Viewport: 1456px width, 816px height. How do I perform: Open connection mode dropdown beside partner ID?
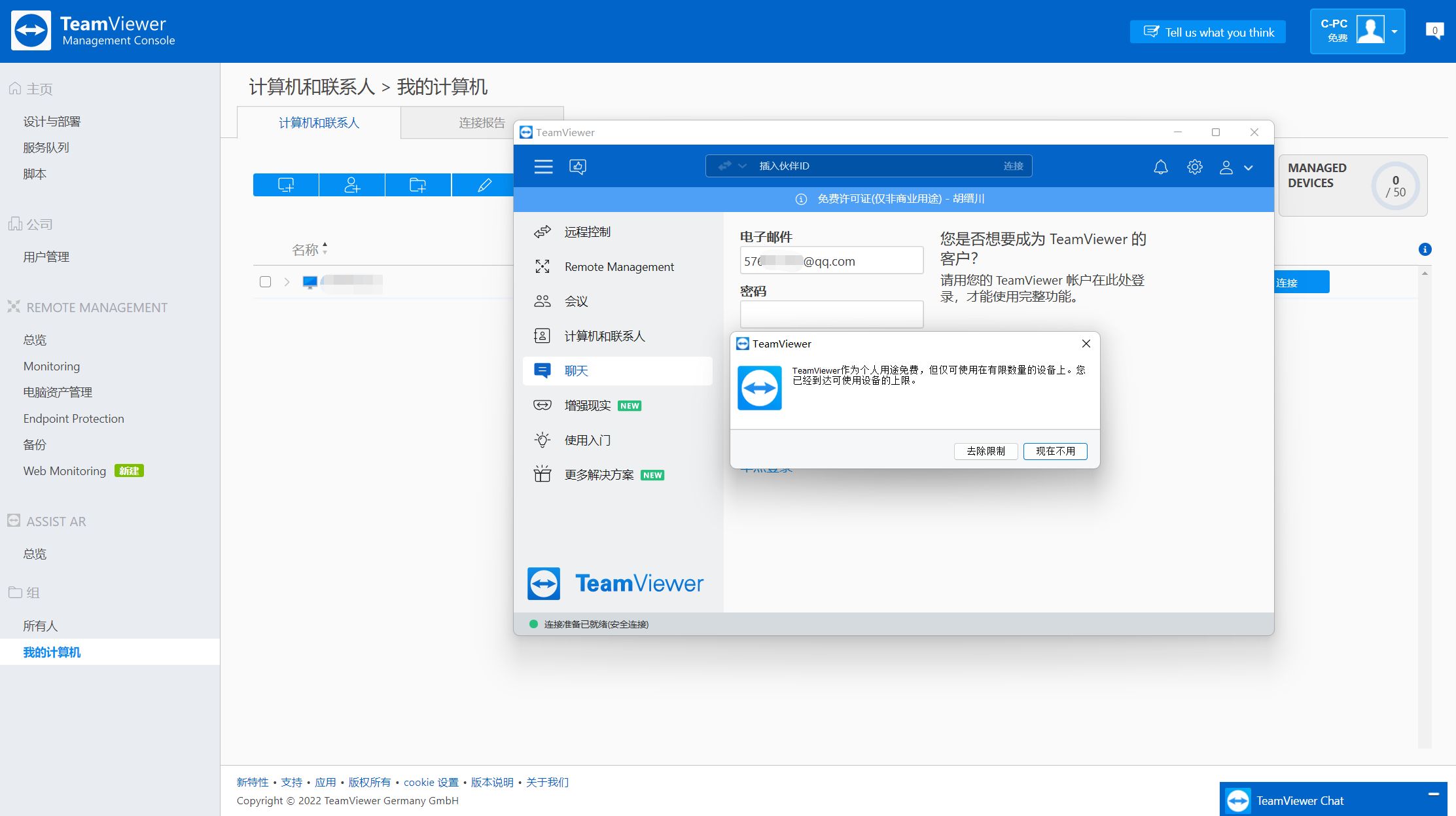[x=732, y=166]
